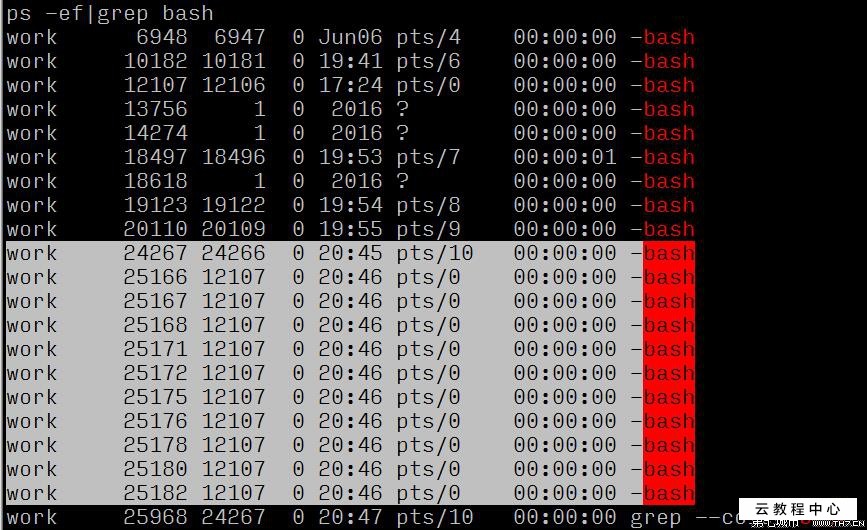Select PID 25168 in highlighted block

click(155, 325)
